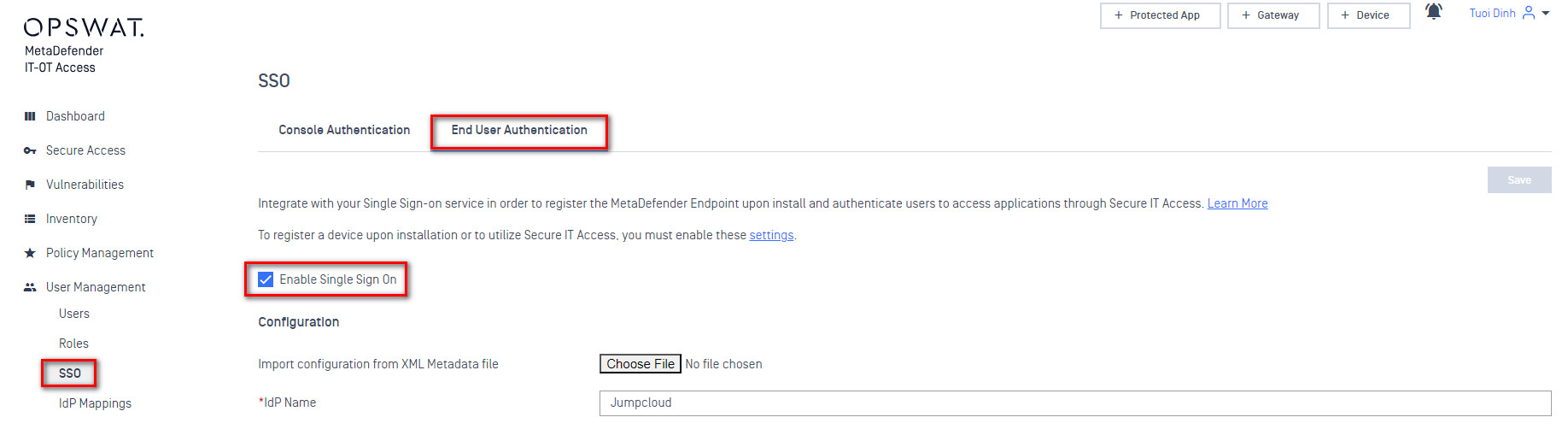This screenshot has height=429, width=1568.
Task: Open the notifications bell
Action: click(1433, 12)
